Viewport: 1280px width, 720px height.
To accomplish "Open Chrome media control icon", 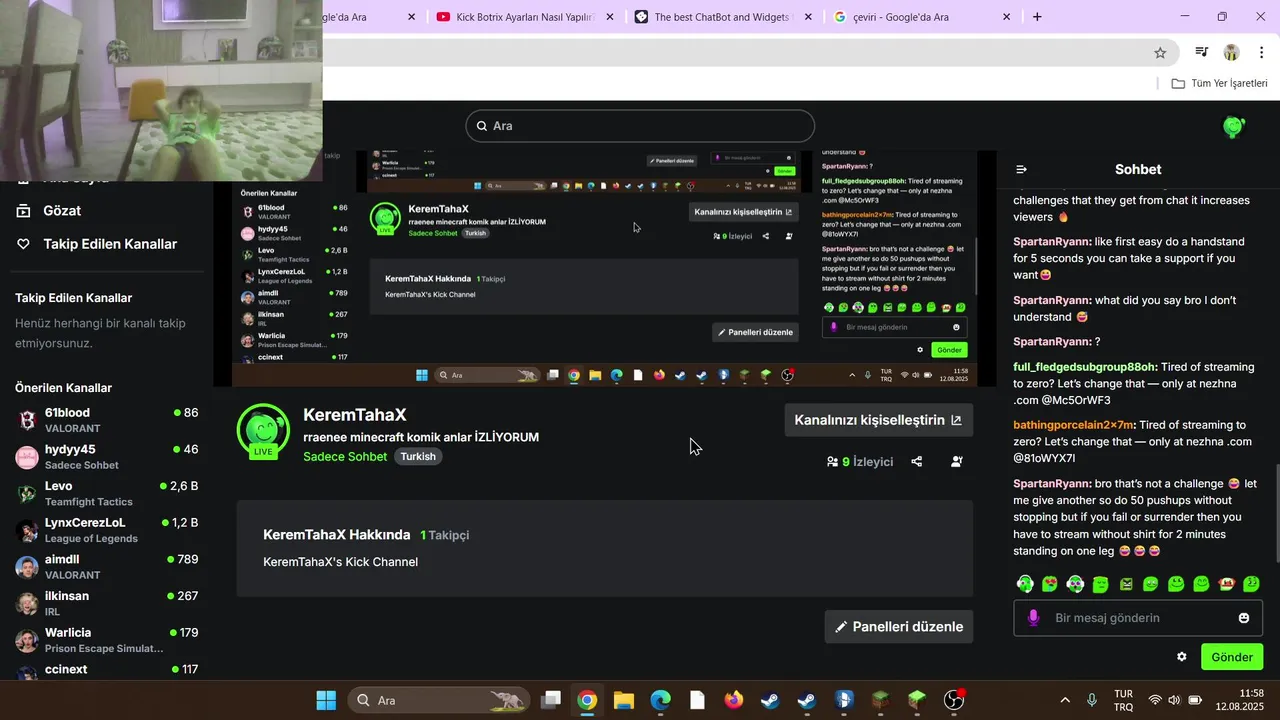I will pos(1202,53).
